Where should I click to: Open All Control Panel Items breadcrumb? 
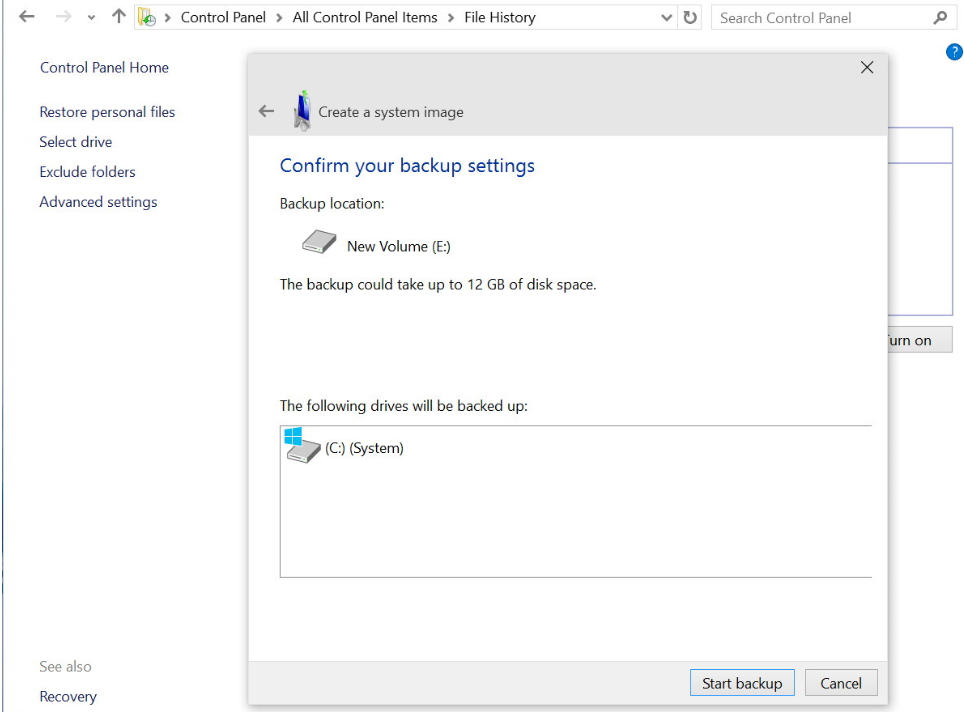click(365, 17)
